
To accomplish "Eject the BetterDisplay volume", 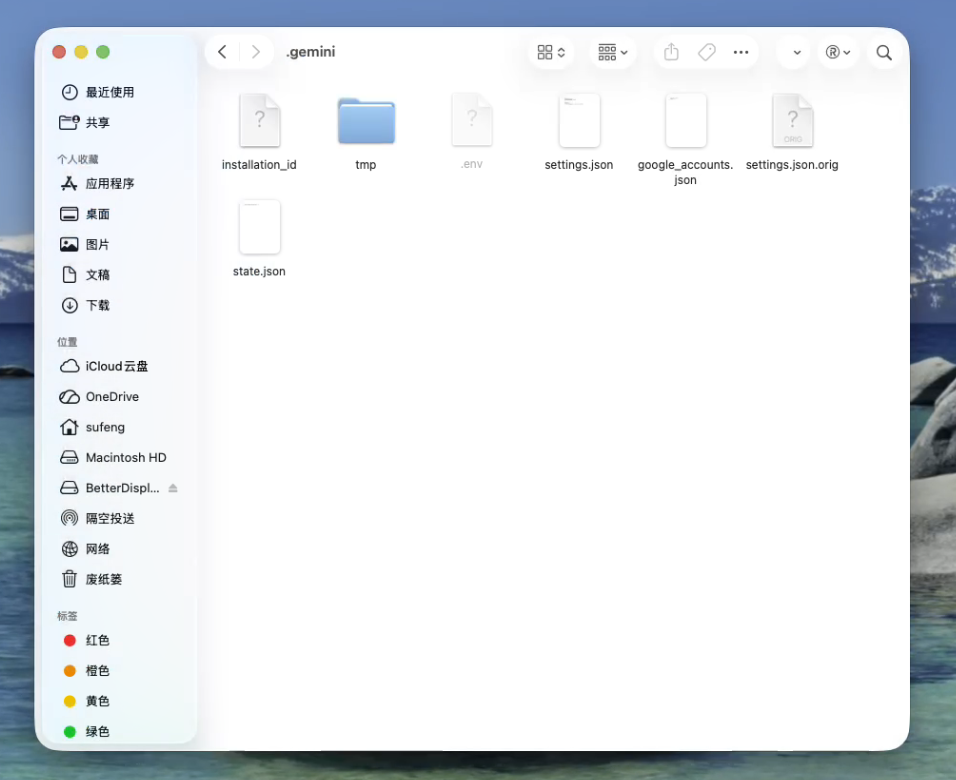I will pos(173,488).
